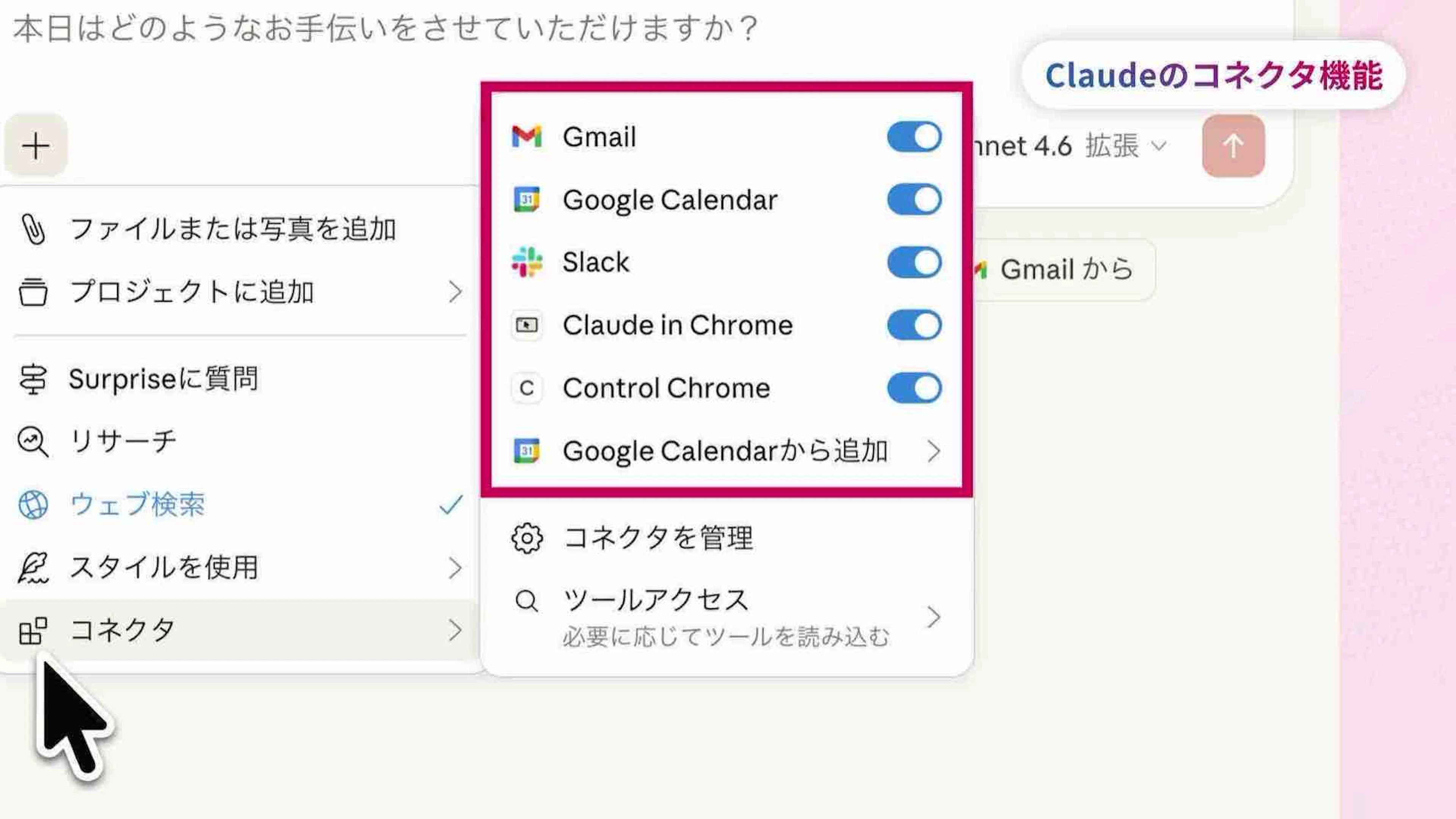Click the plus attachment button
The width and height of the screenshot is (1456, 819).
(36, 145)
